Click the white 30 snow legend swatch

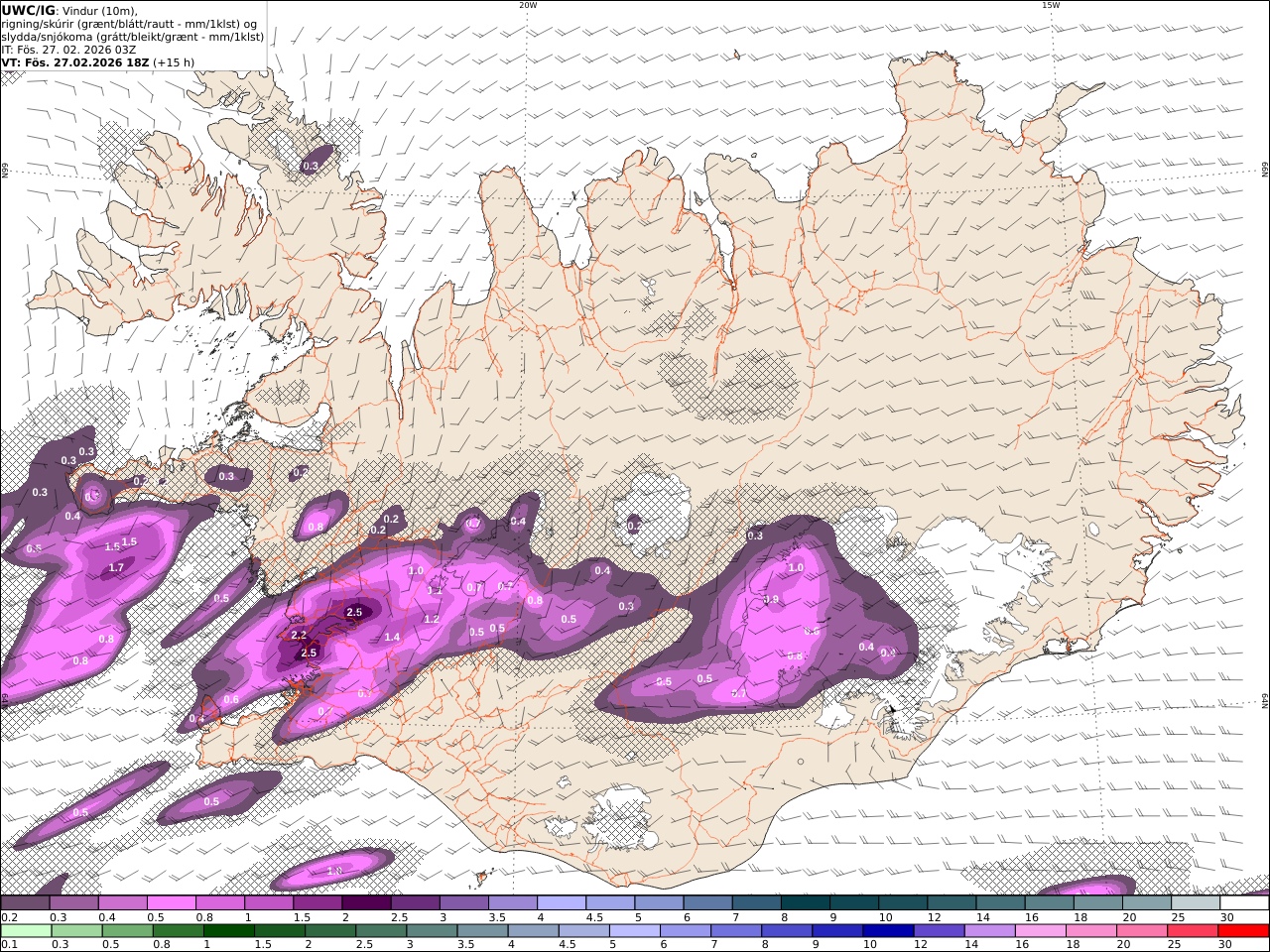pos(1245,903)
